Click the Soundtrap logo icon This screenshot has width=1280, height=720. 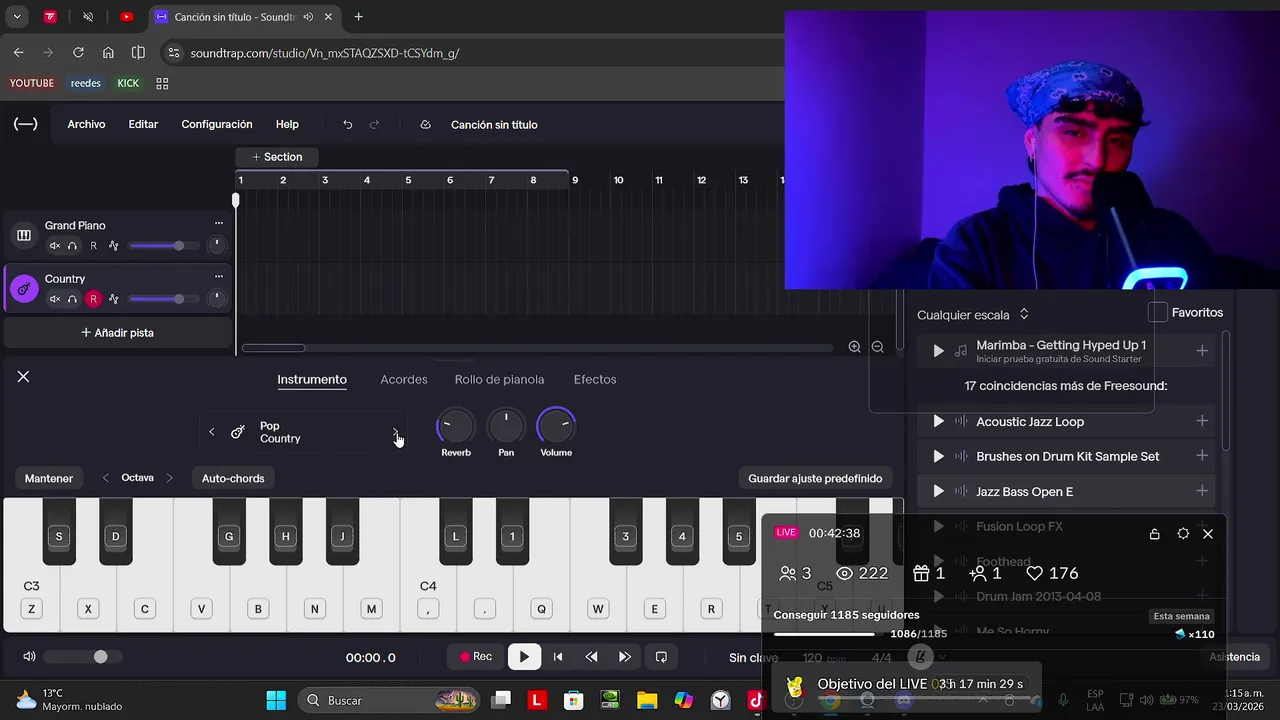point(26,124)
